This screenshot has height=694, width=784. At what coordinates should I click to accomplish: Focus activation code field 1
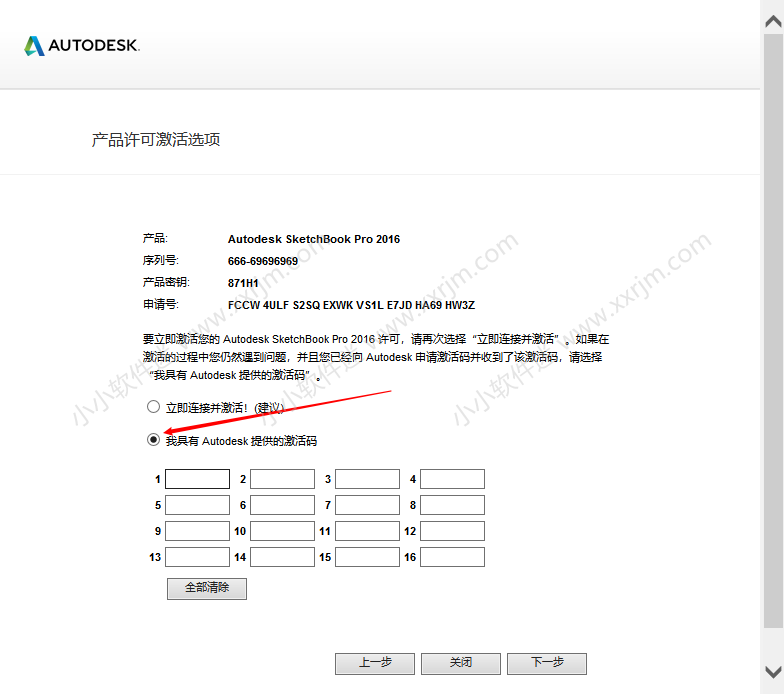(x=198, y=479)
